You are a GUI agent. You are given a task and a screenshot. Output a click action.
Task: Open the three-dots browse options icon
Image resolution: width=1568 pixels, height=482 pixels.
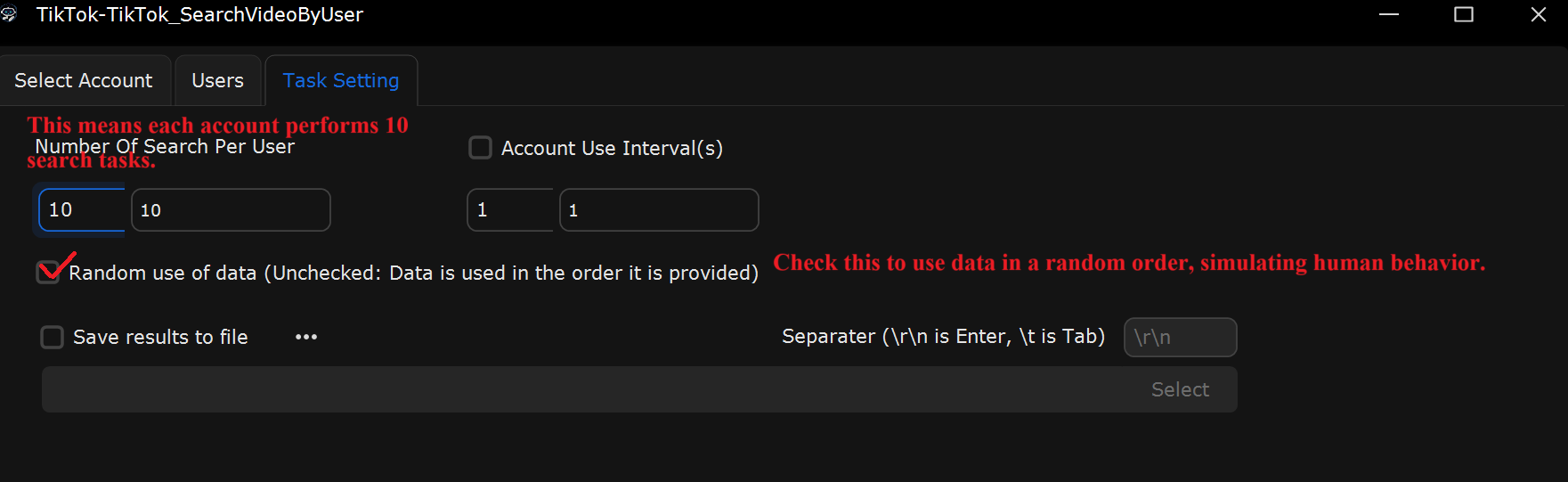coord(306,337)
